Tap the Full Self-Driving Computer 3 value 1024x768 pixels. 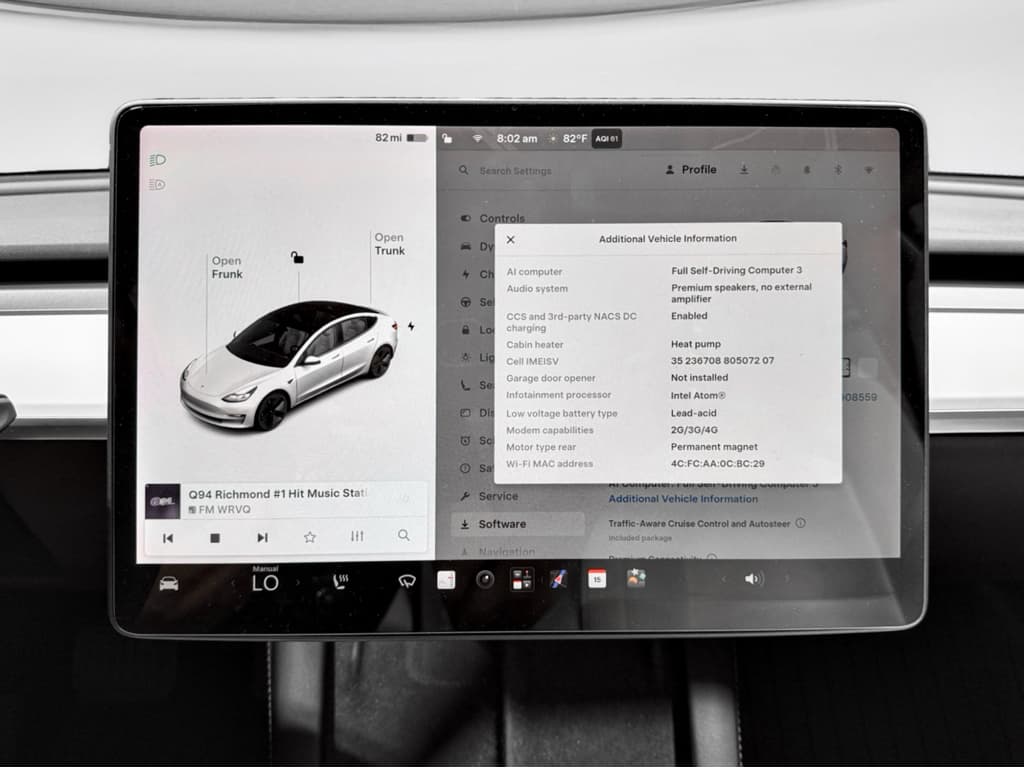pos(736,270)
